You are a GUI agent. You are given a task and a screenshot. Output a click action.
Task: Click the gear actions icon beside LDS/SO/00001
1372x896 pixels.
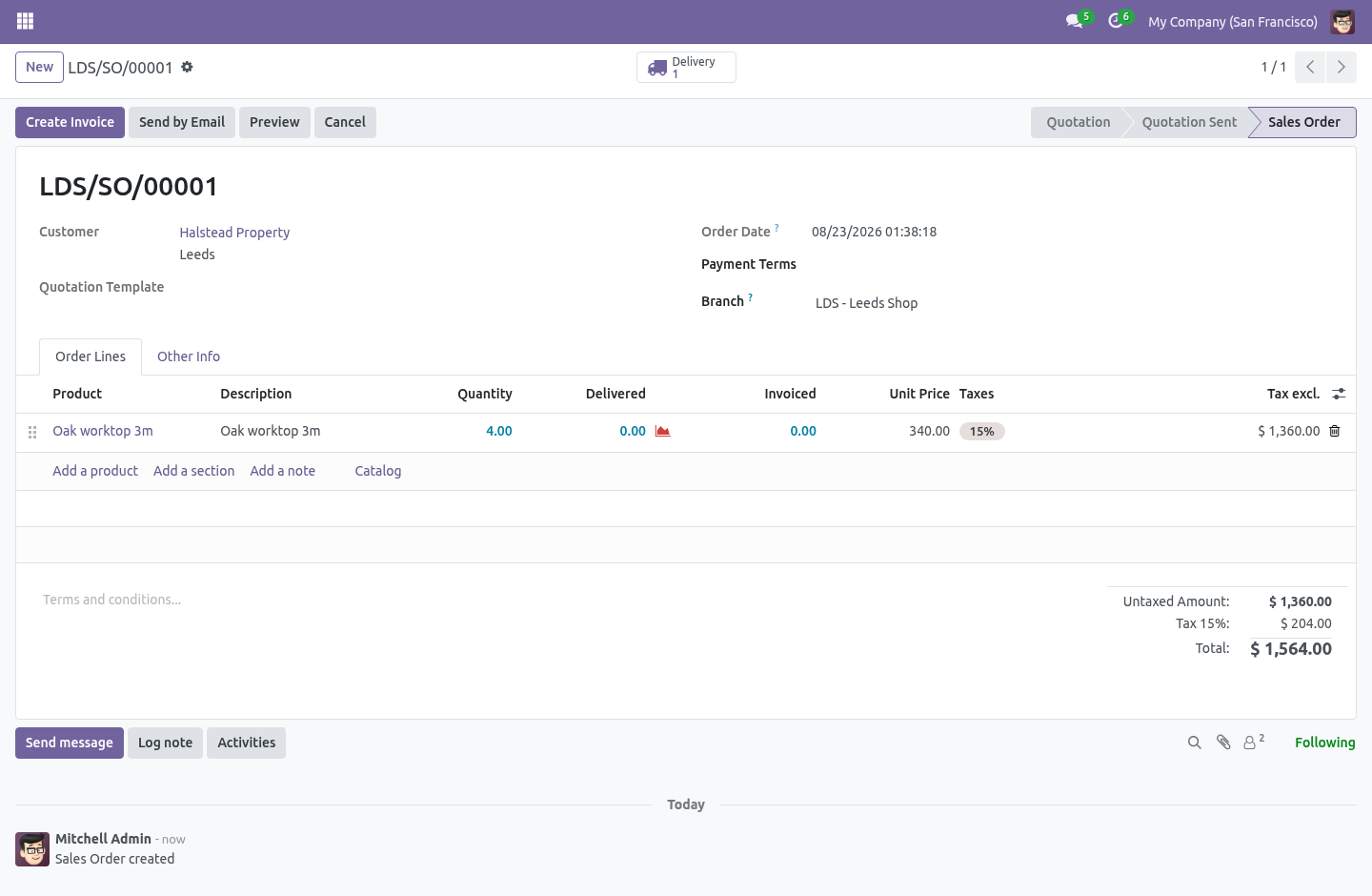[x=187, y=67]
